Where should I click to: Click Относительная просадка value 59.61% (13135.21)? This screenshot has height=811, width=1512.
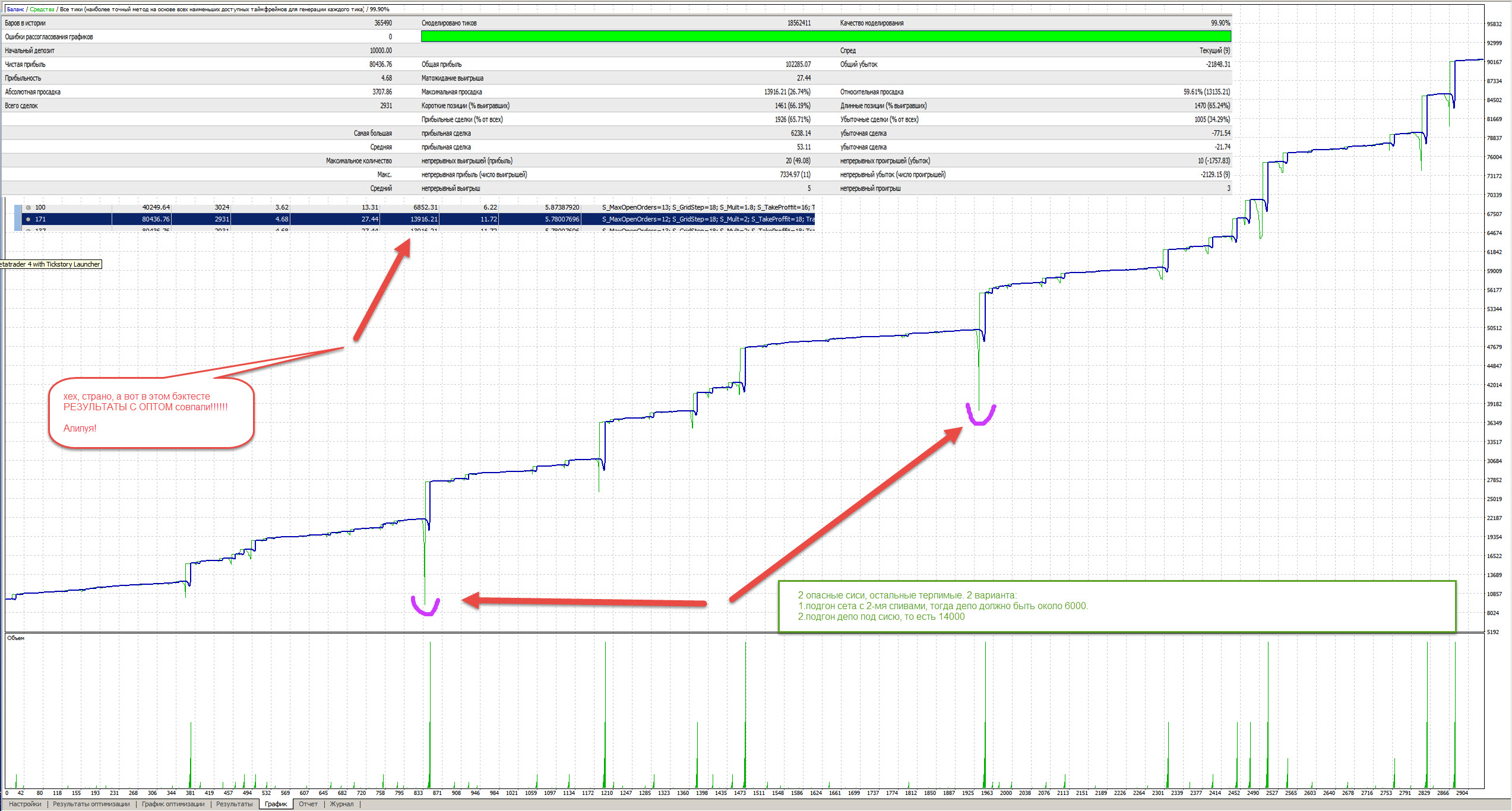tap(1206, 91)
